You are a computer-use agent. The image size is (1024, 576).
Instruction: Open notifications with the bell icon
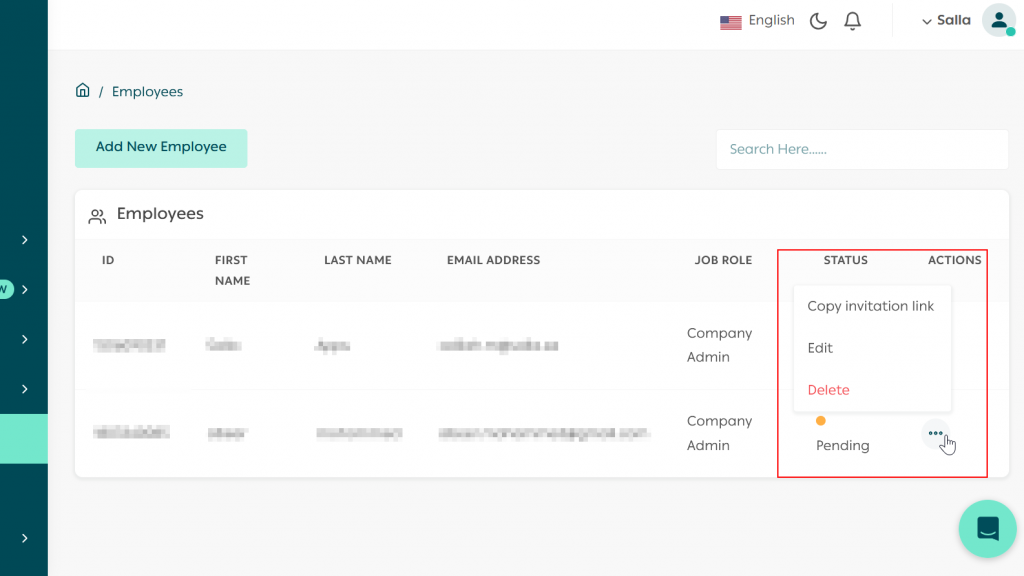coord(853,21)
